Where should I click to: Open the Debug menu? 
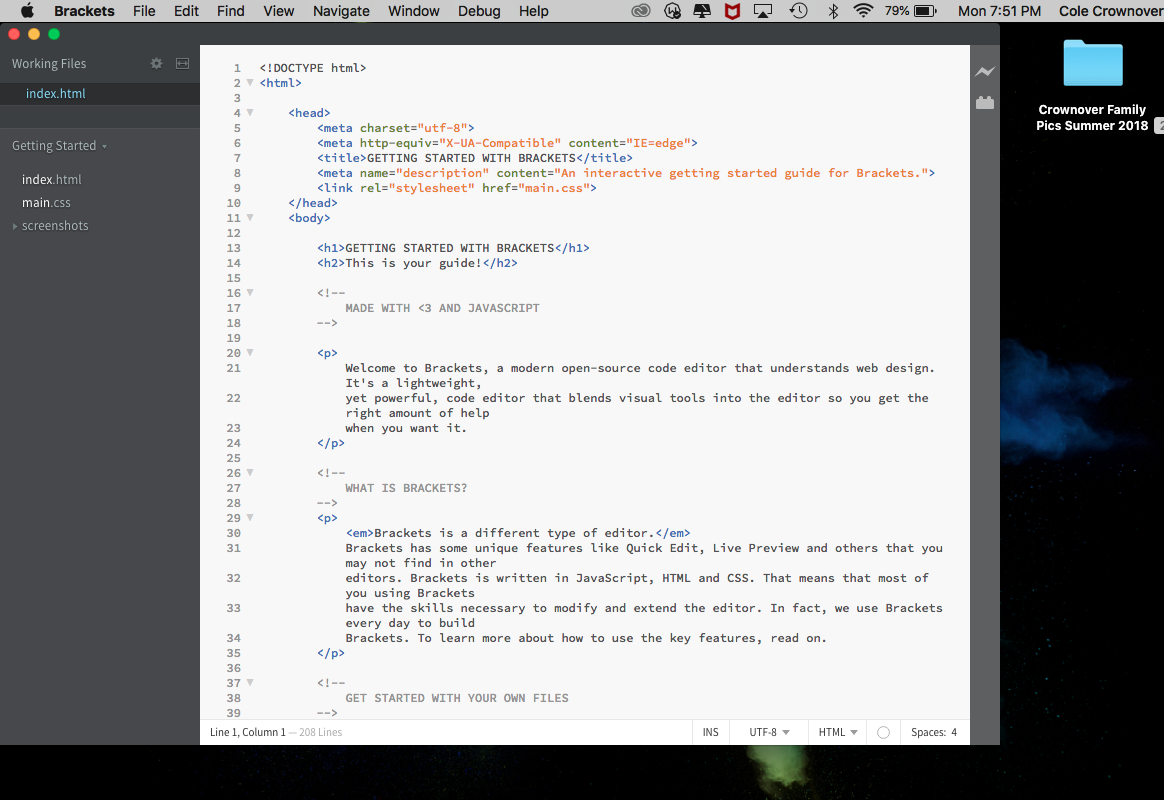(x=479, y=11)
